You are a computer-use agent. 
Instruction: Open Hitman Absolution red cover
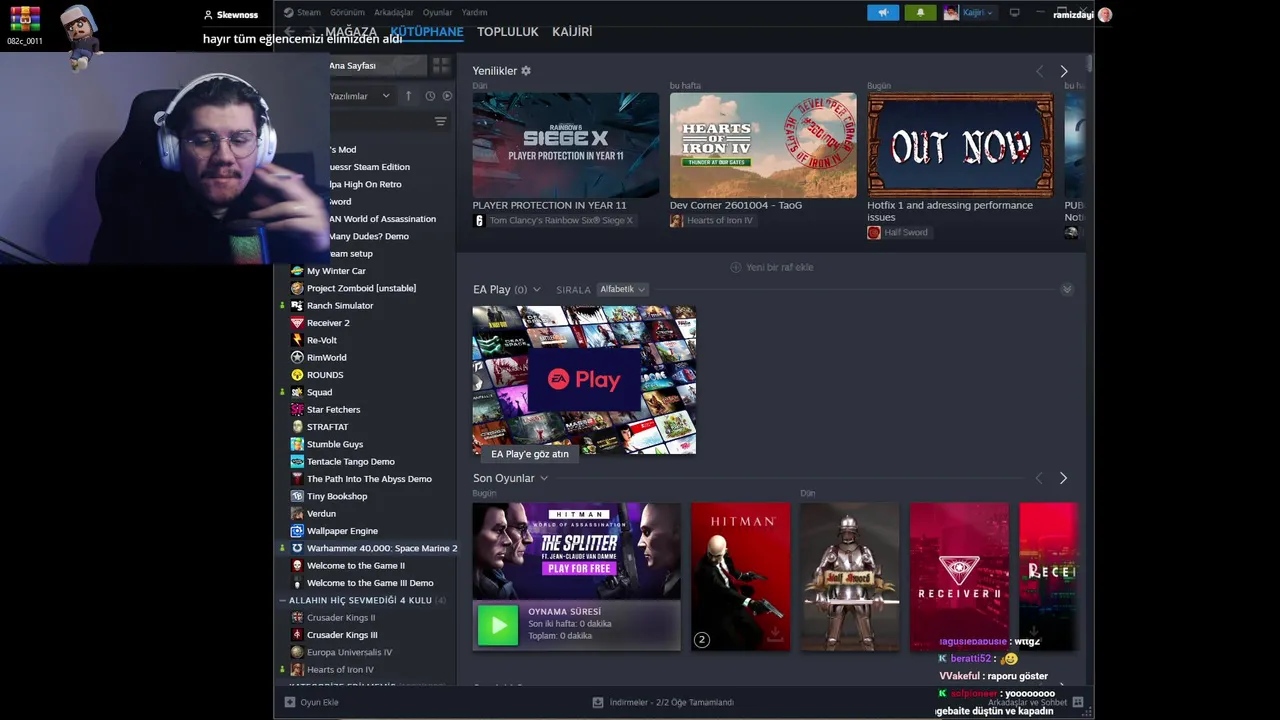(x=740, y=577)
